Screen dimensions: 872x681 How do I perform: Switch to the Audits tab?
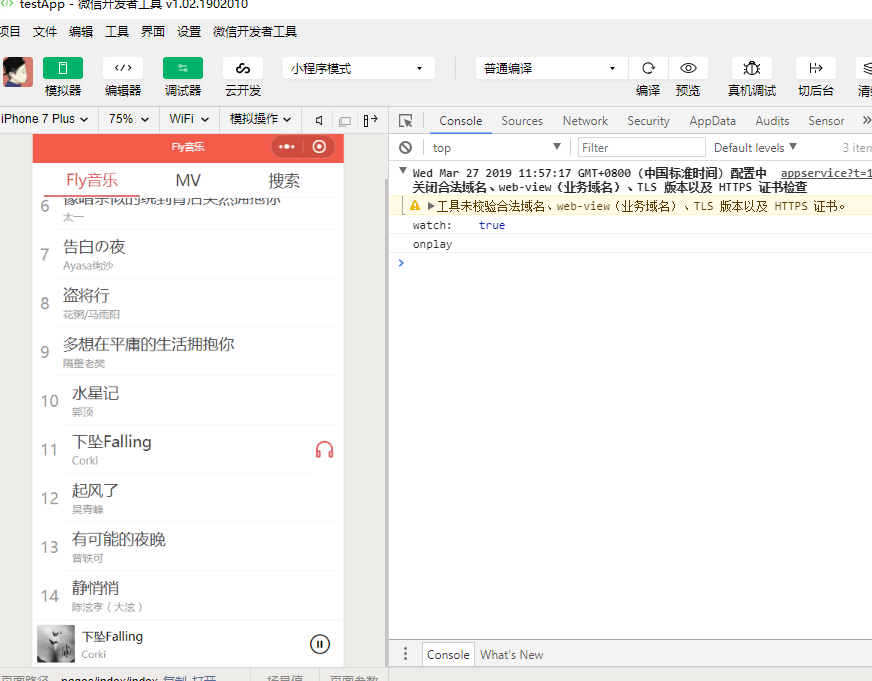772,121
